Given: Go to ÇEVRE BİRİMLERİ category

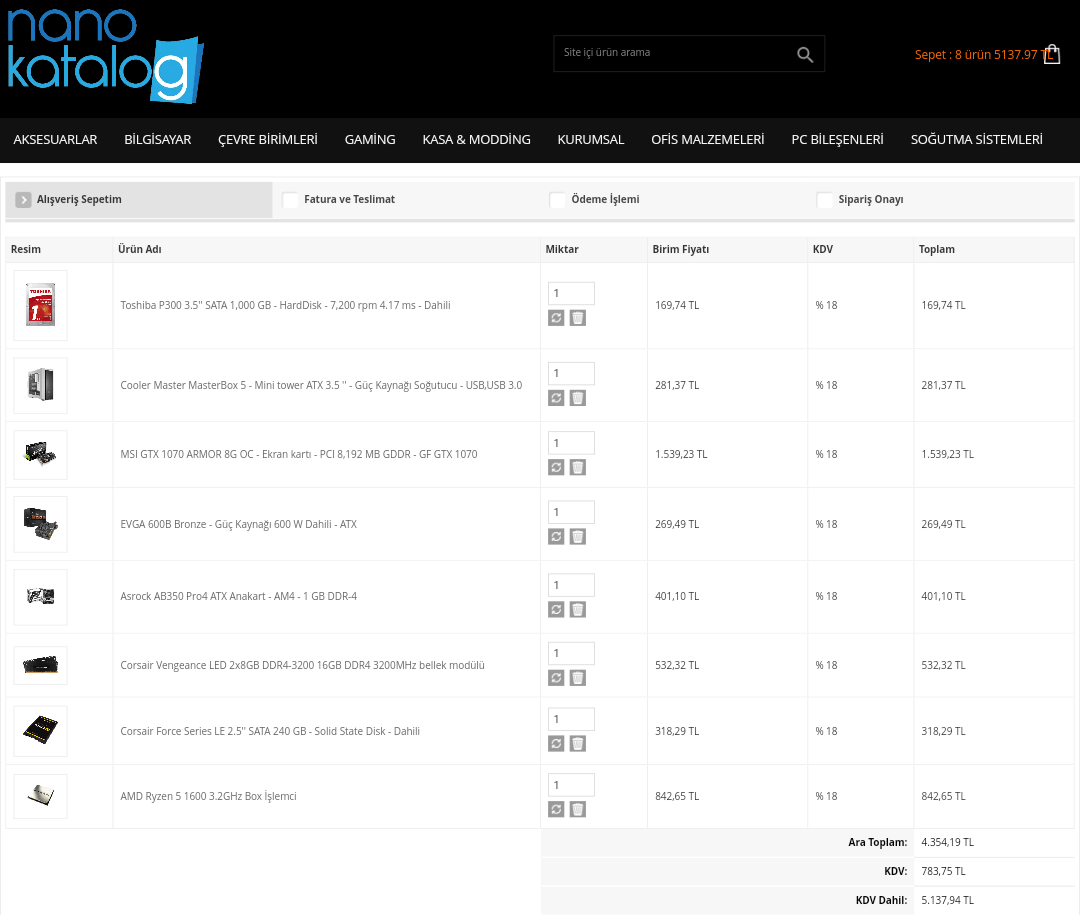Looking at the screenshot, I should [x=268, y=140].
